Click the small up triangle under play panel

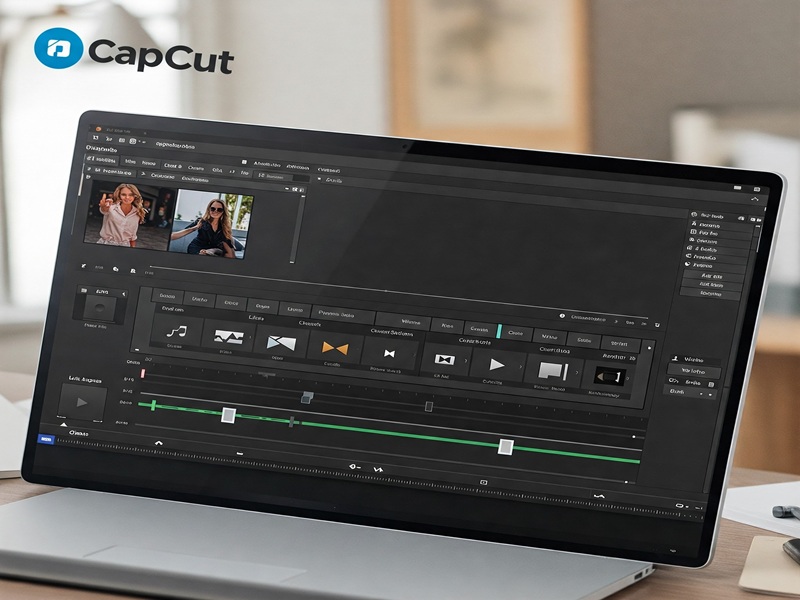64,424
